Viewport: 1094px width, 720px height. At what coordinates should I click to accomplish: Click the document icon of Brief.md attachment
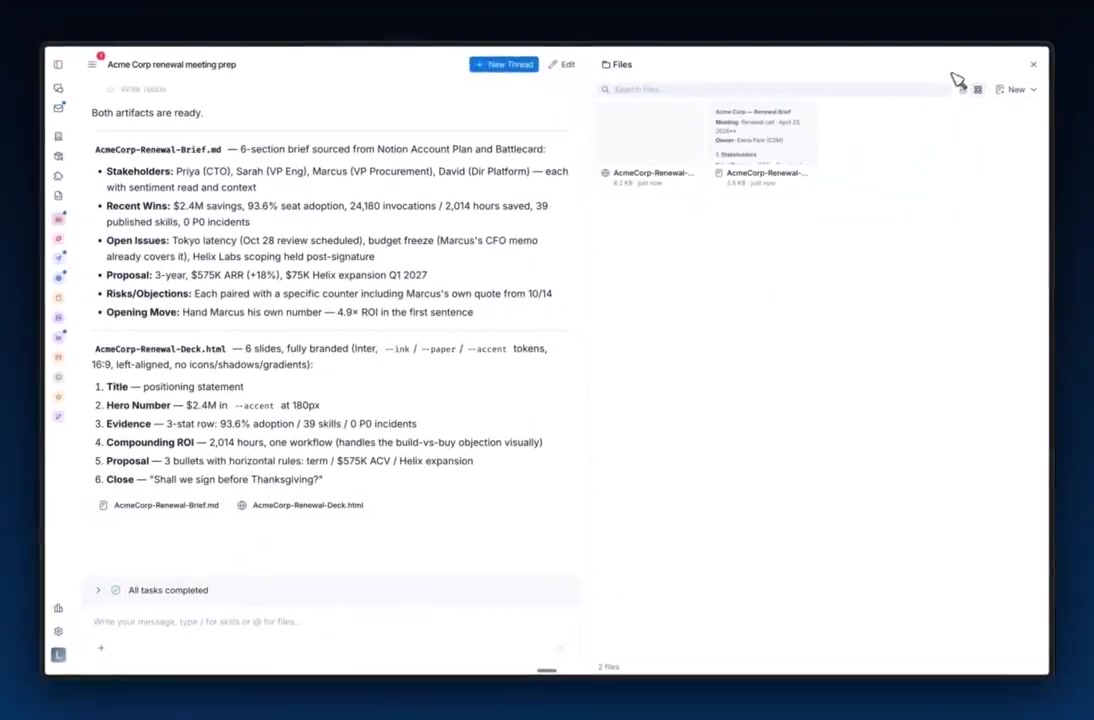coord(103,505)
